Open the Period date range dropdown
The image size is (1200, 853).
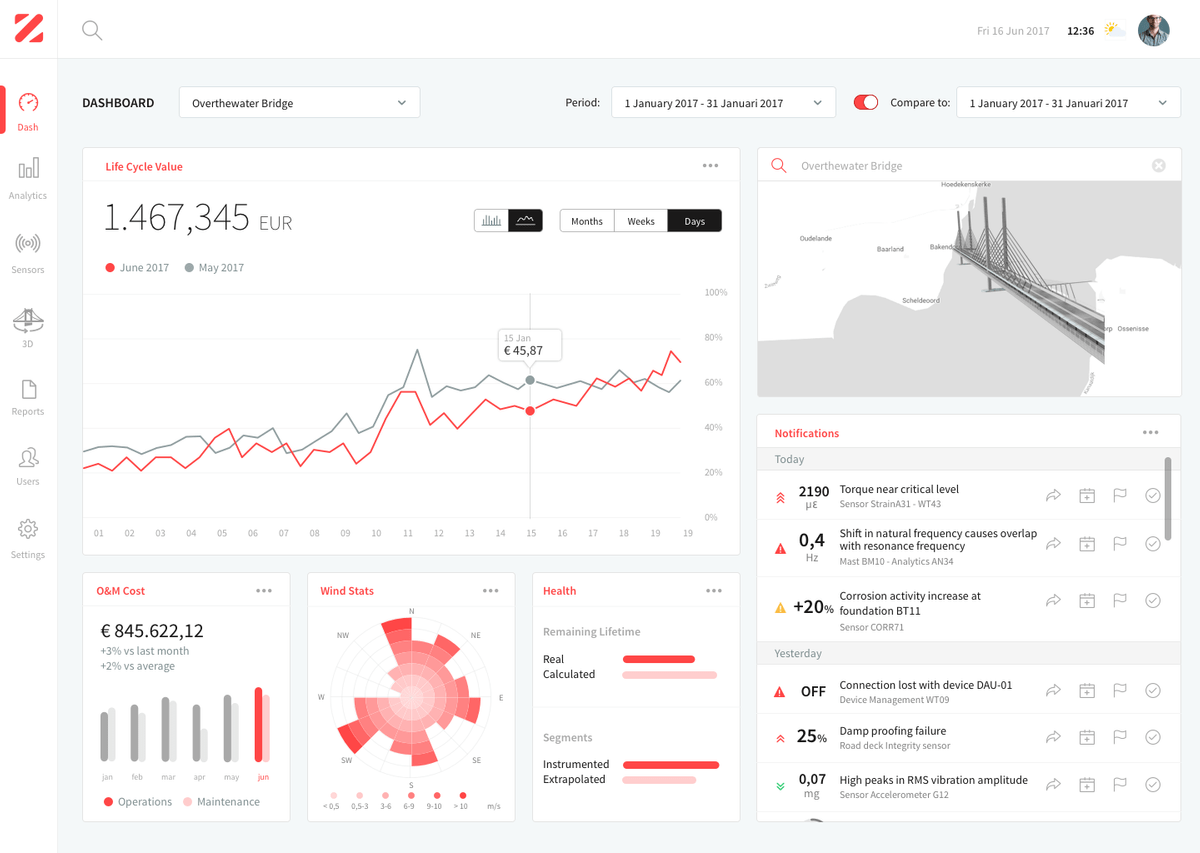(x=723, y=103)
